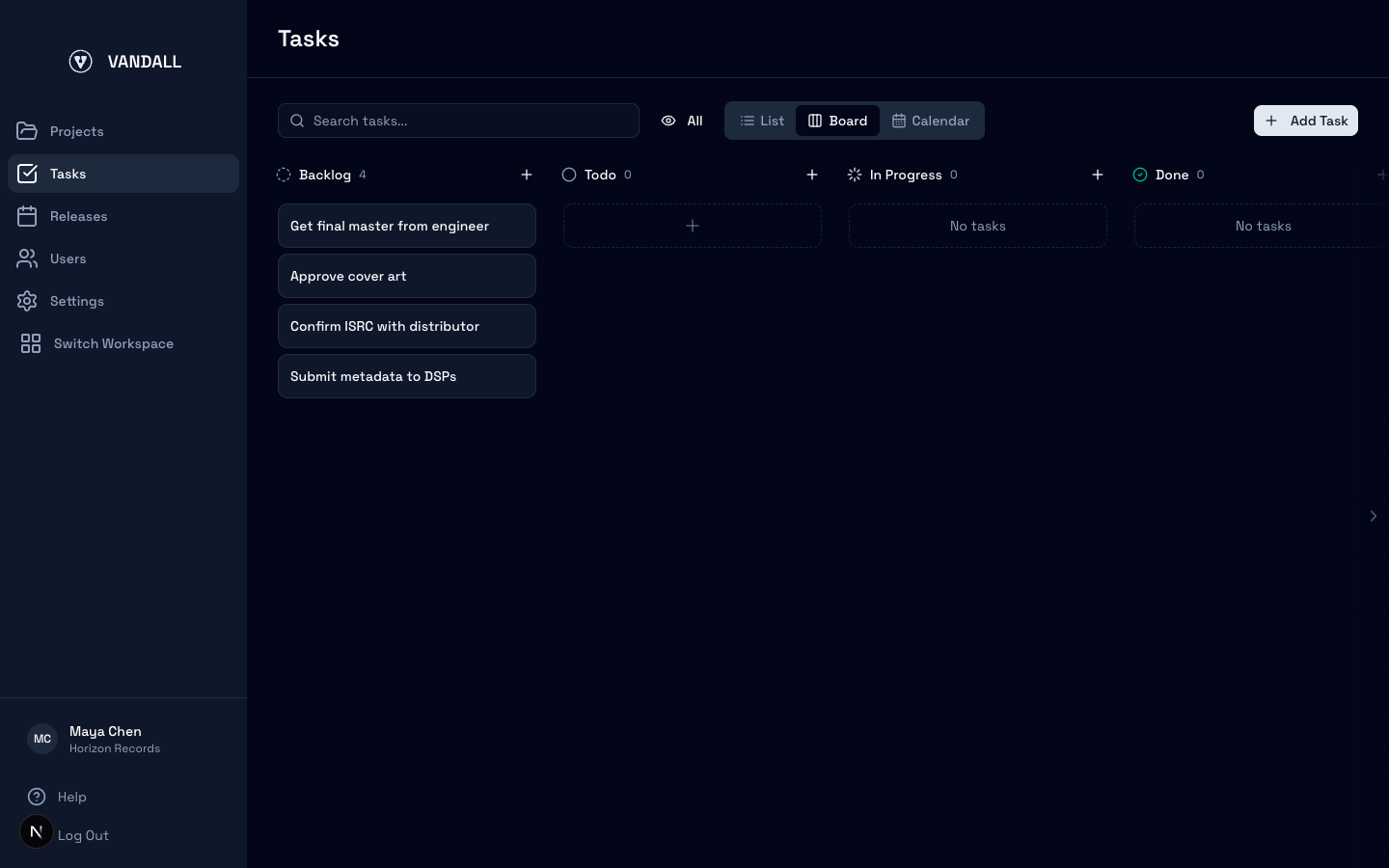Click Log Out
This screenshot has height=868, width=1389.
tap(83, 835)
